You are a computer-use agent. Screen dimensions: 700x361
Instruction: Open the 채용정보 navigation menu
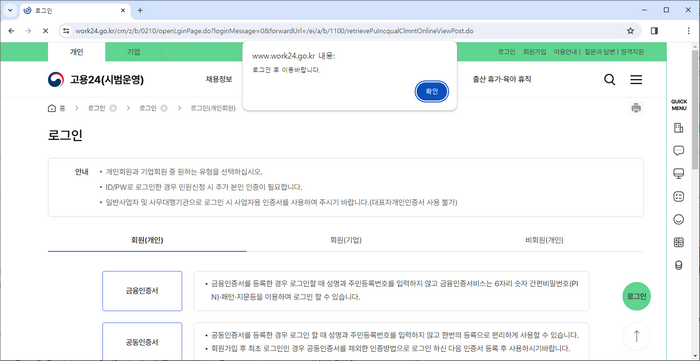[x=219, y=80]
